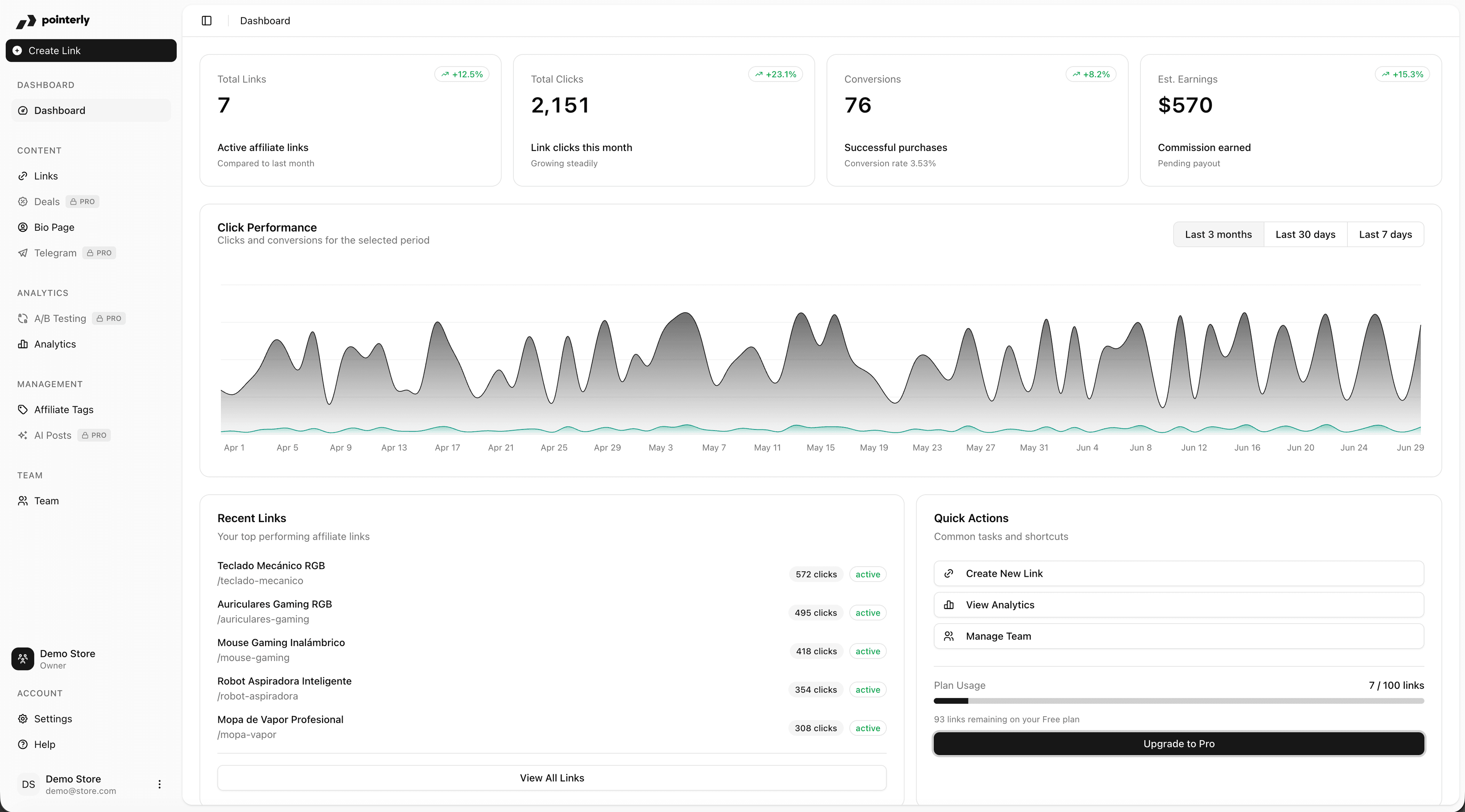Select Last 3 months time range
This screenshot has height=812, width=1465.
[x=1218, y=234]
